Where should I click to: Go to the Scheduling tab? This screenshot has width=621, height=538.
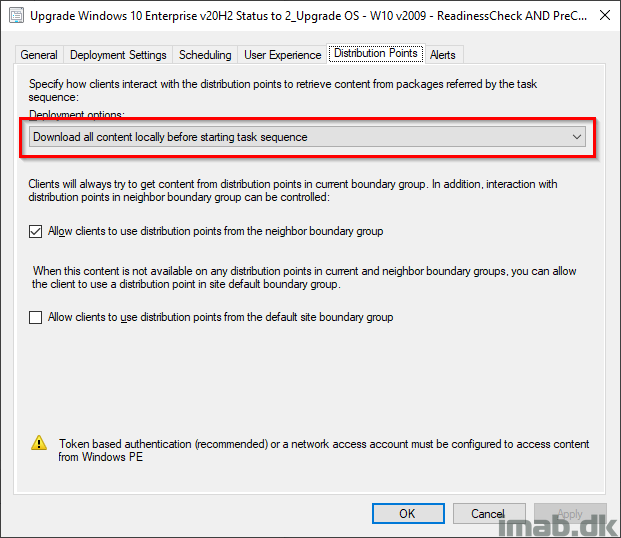(205, 55)
